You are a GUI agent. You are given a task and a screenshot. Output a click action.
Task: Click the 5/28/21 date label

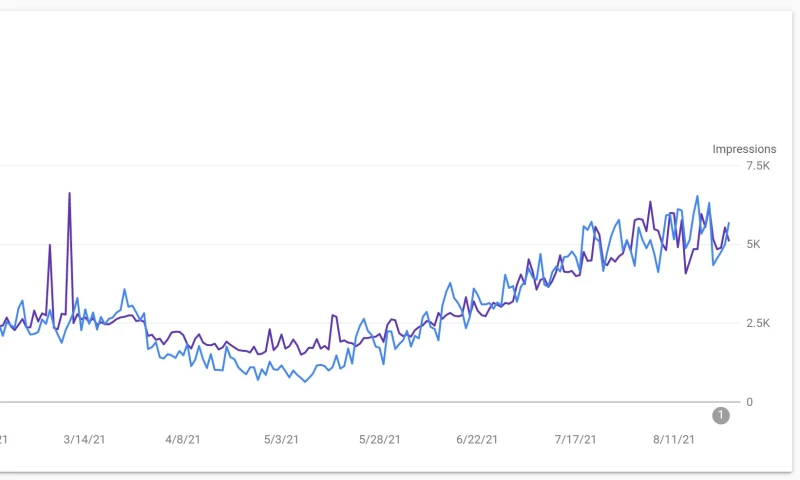pyautogui.click(x=380, y=439)
